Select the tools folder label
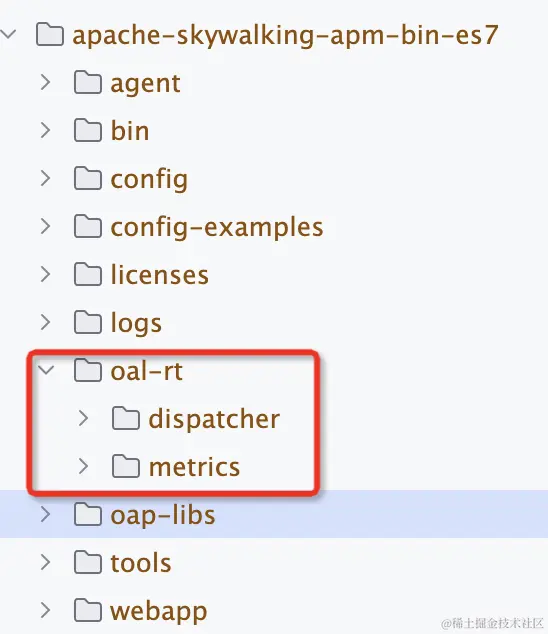This screenshot has height=634, width=548. (x=141, y=563)
